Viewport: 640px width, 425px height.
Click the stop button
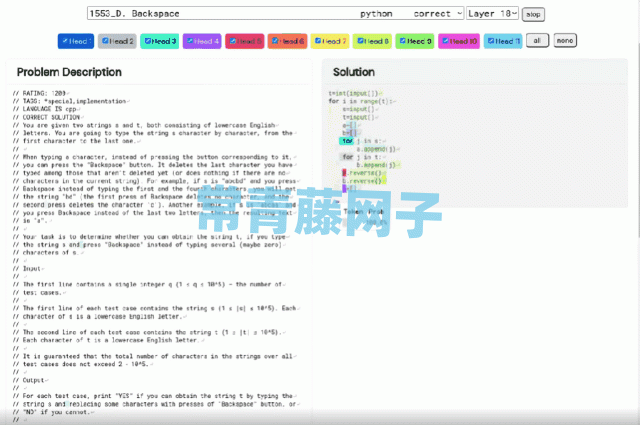(x=533, y=14)
